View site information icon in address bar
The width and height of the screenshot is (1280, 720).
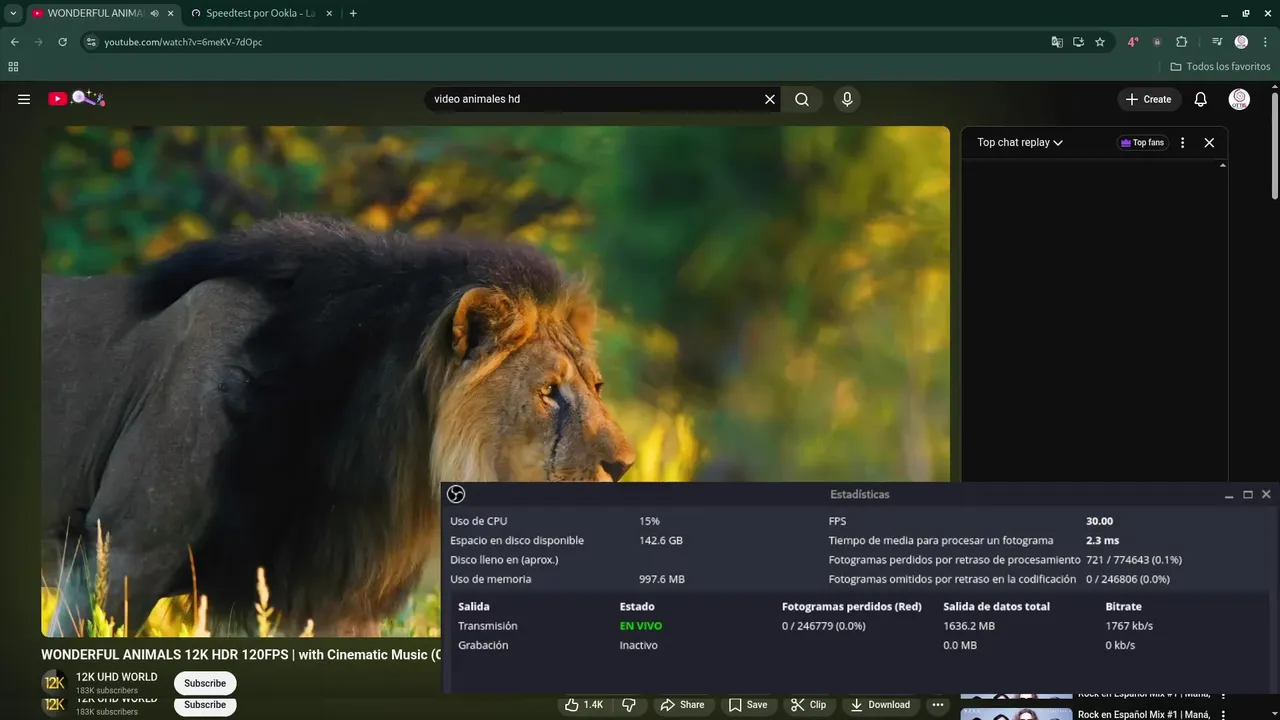tap(91, 42)
